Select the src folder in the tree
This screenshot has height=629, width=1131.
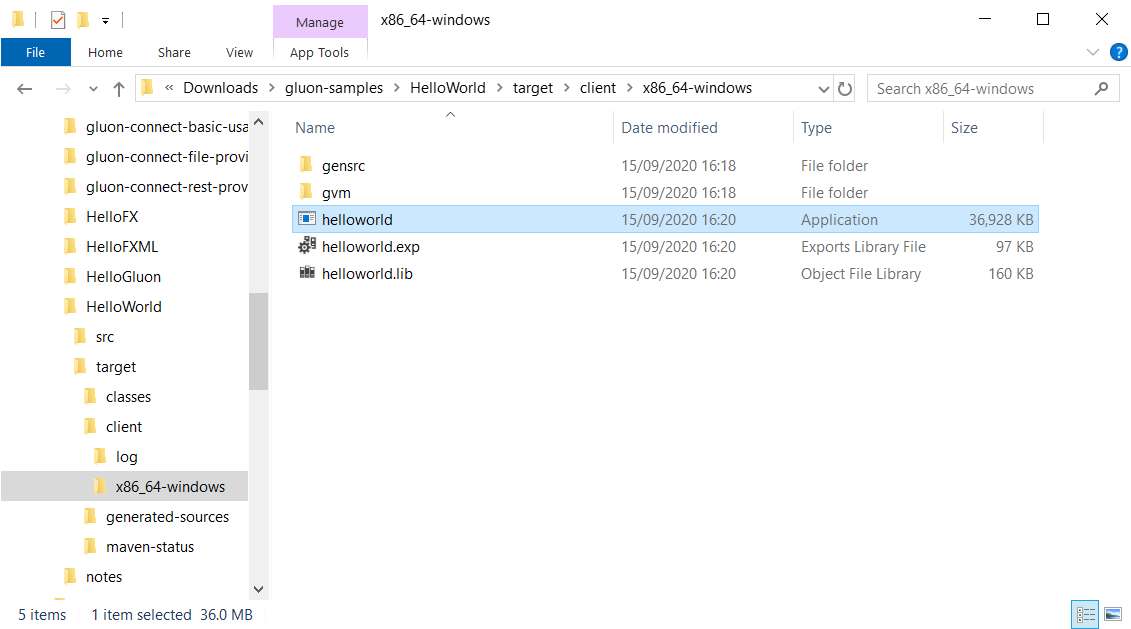pyautogui.click(x=105, y=337)
